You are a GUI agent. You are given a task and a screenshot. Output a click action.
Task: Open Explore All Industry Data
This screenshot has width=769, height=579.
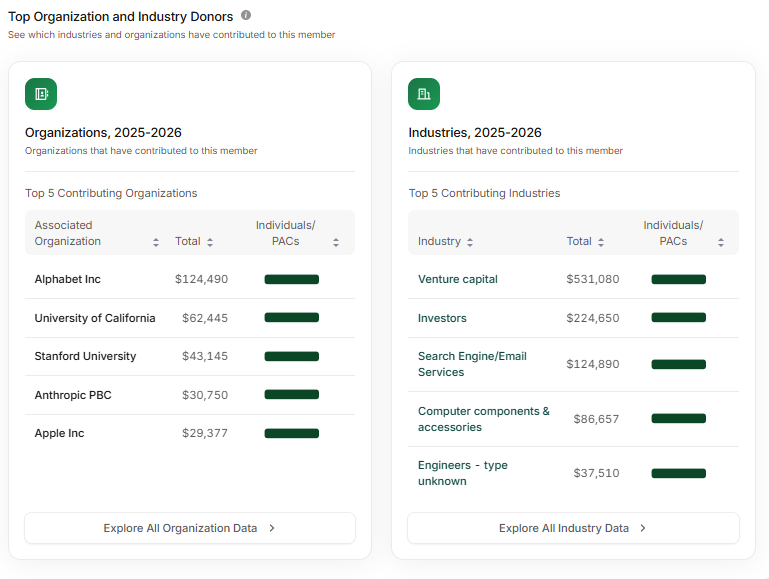coord(573,528)
